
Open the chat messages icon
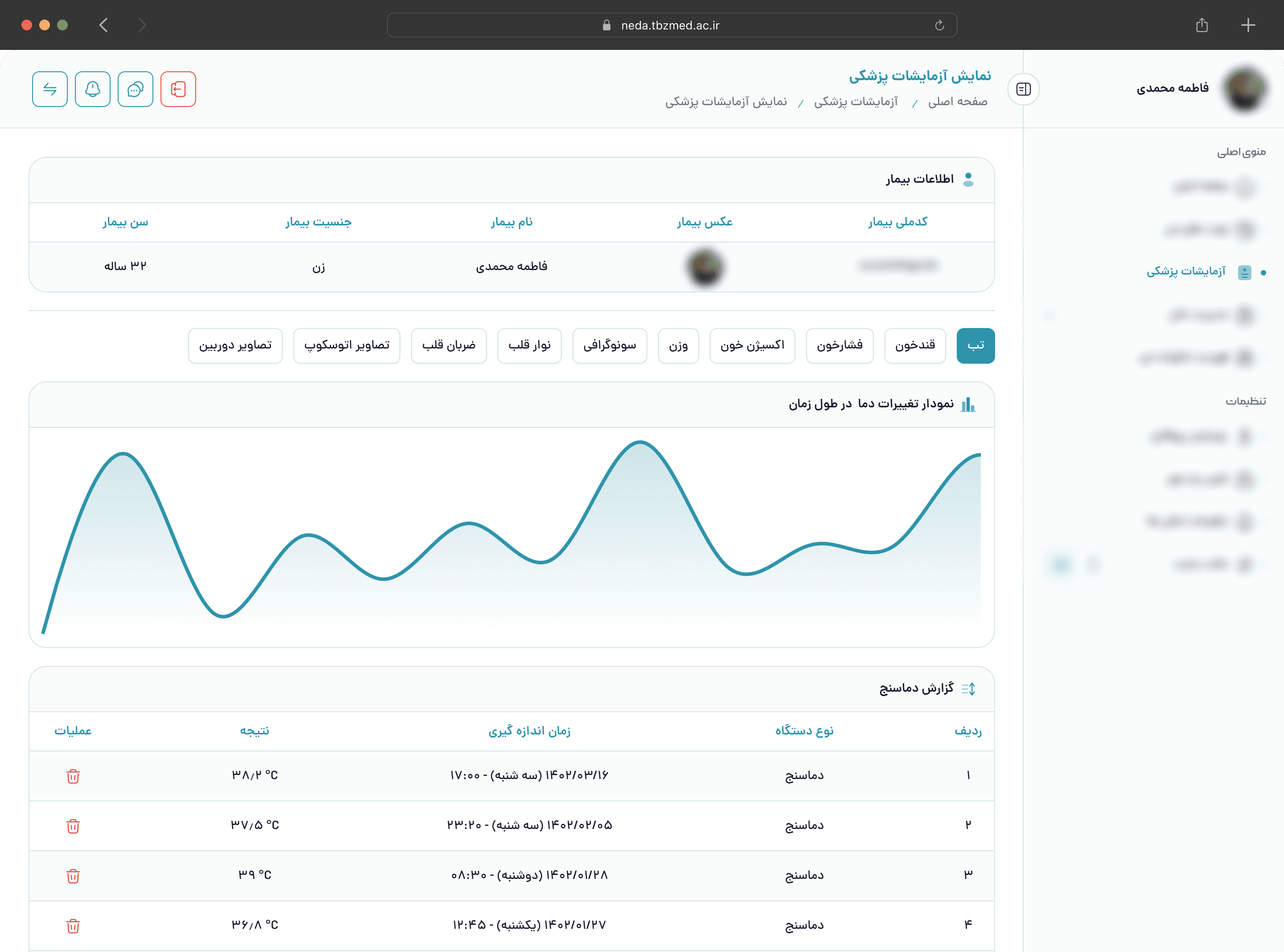(x=136, y=89)
